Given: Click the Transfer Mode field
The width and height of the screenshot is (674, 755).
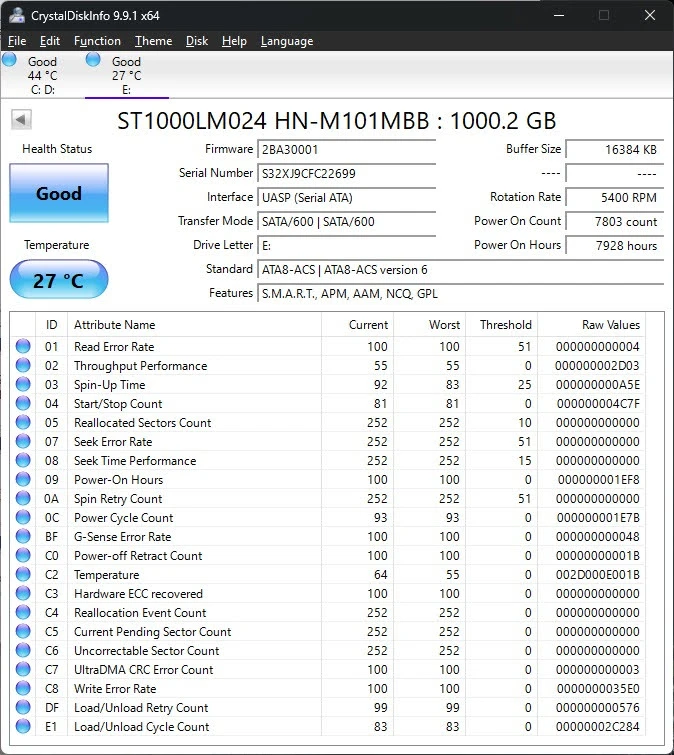Looking at the screenshot, I should click(x=347, y=221).
